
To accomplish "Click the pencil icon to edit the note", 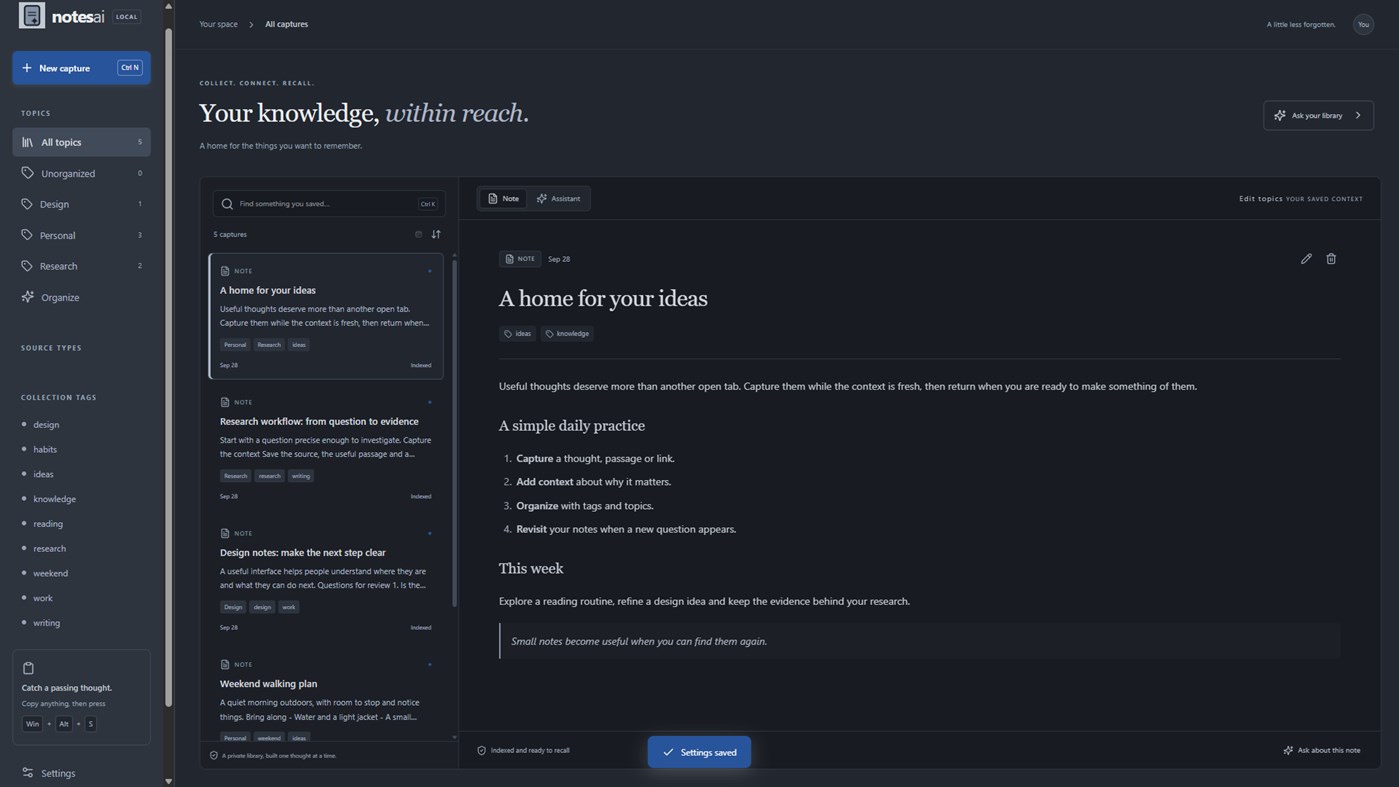I will (1306, 259).
